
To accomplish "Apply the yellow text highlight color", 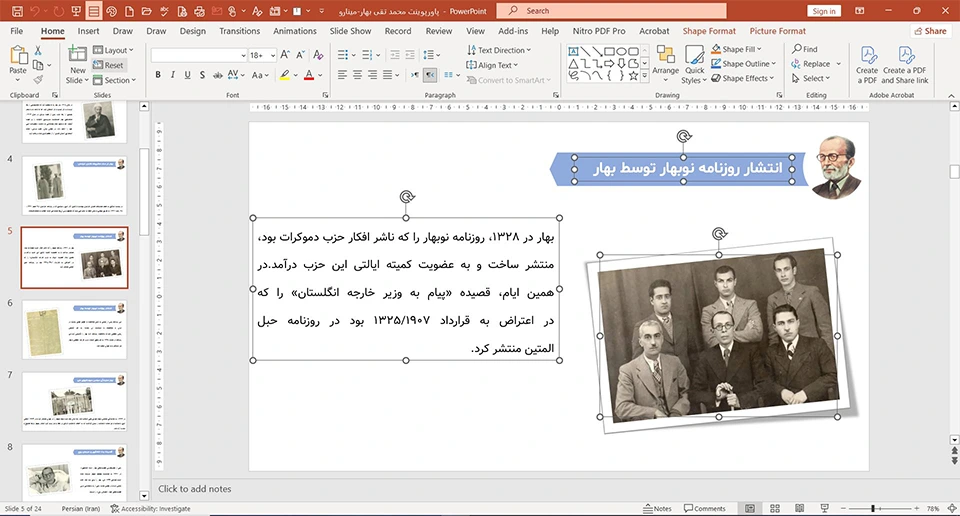I will coord(284,75).
